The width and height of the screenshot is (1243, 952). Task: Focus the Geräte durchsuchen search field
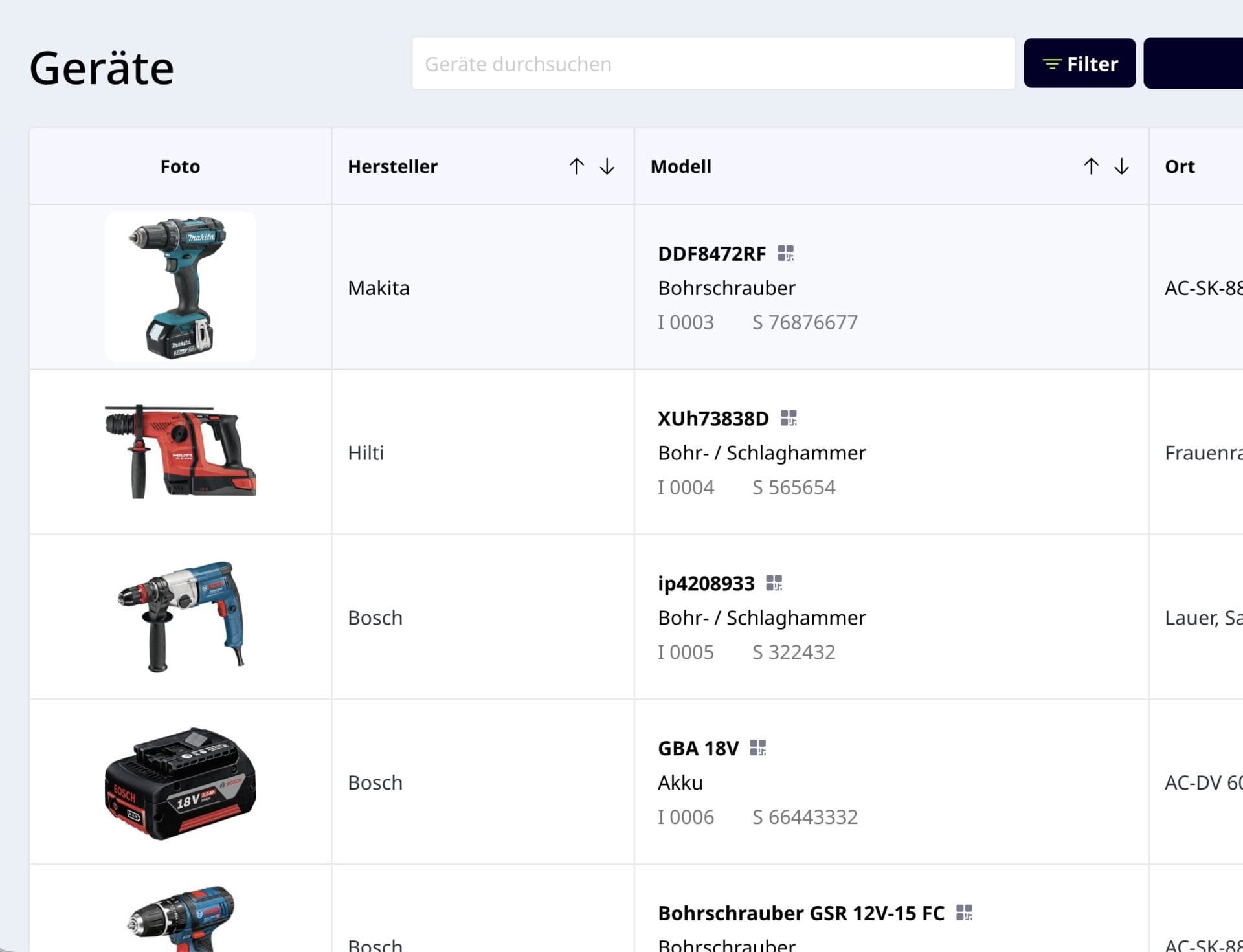(712, 63)
